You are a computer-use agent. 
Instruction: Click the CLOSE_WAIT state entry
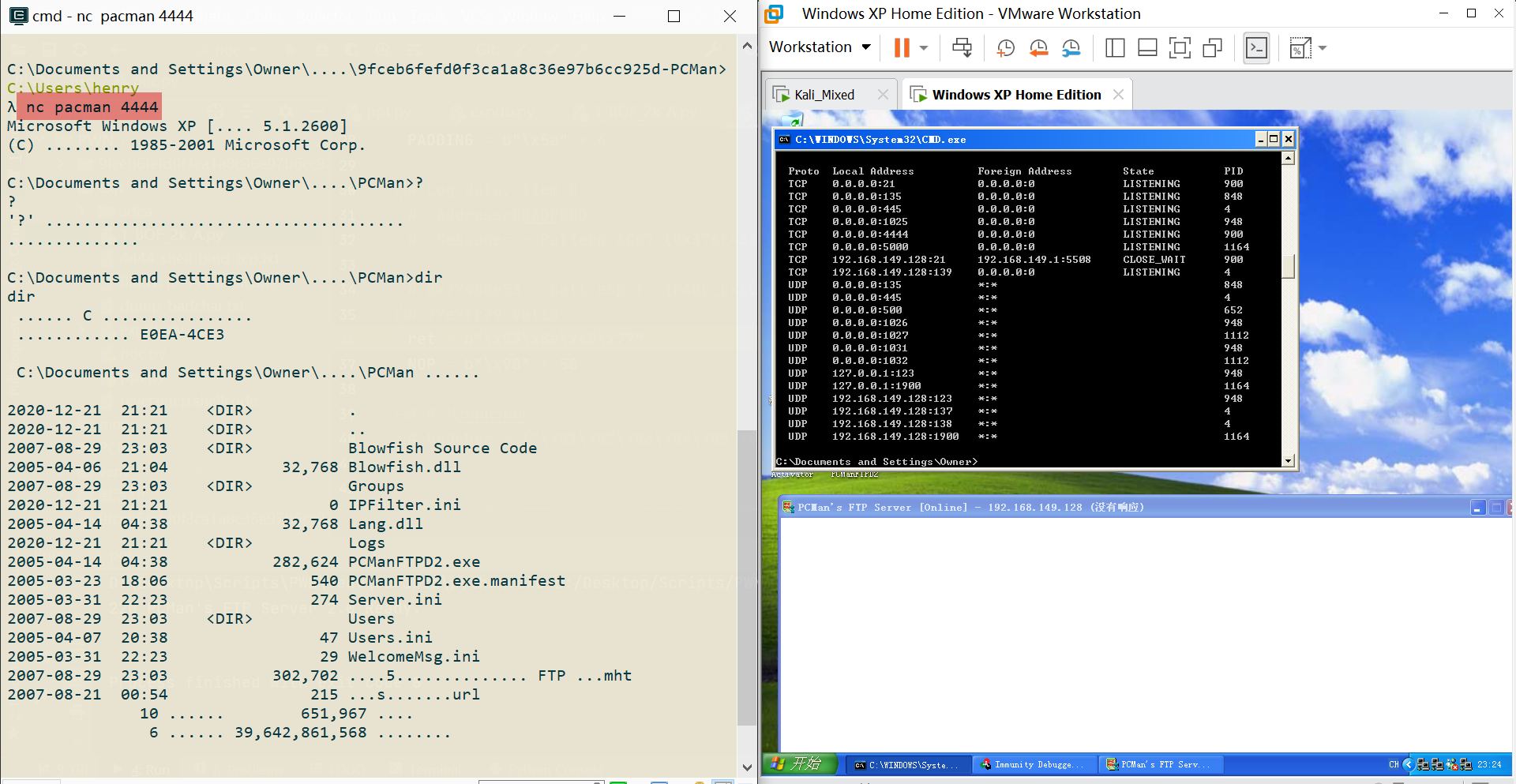[x=1154, y=260]
